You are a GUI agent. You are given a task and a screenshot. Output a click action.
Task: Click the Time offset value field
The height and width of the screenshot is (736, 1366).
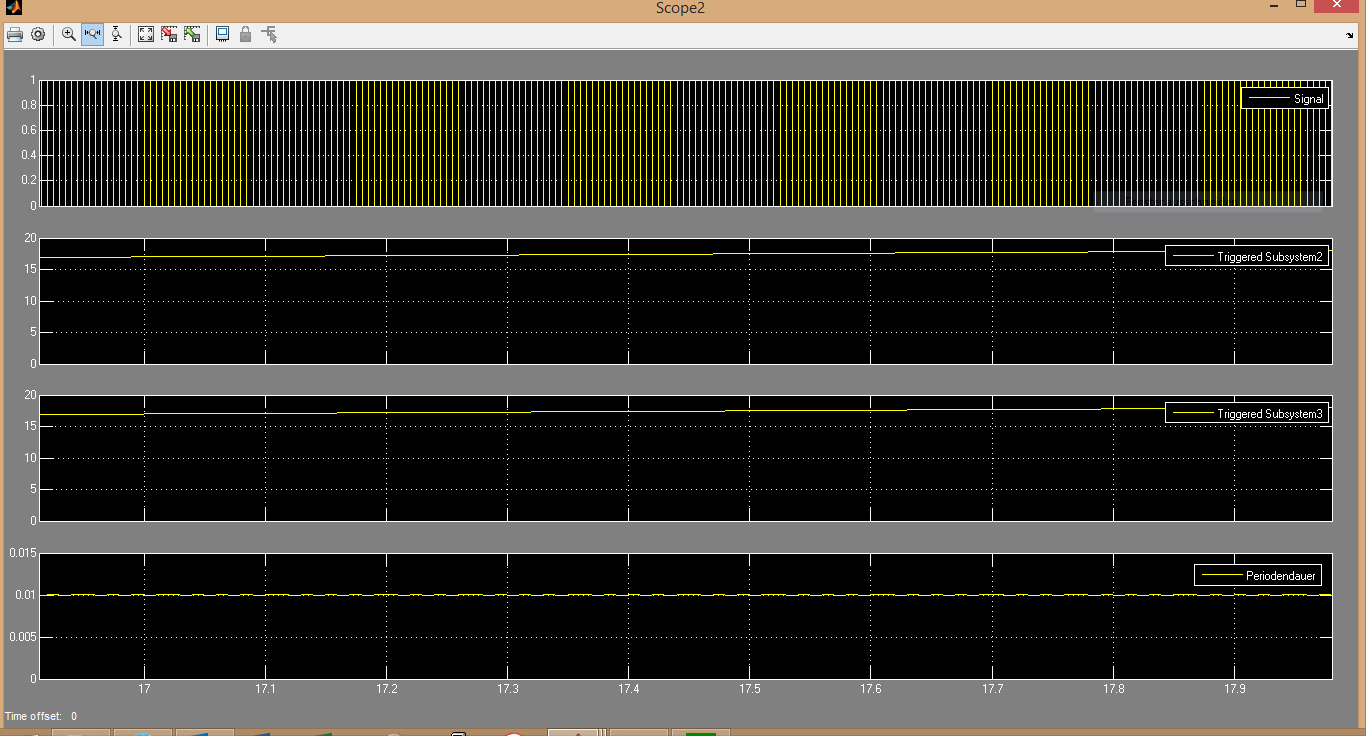click(x=74, y=716)
